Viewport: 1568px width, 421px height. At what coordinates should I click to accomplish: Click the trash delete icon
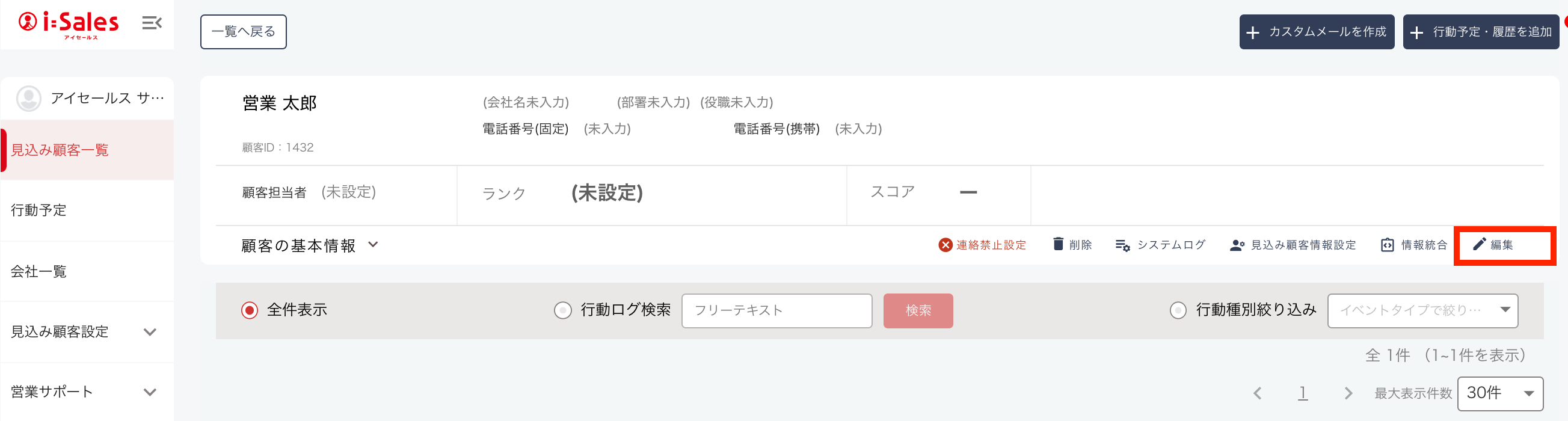pyautogui.click(x=1058, y=245)
